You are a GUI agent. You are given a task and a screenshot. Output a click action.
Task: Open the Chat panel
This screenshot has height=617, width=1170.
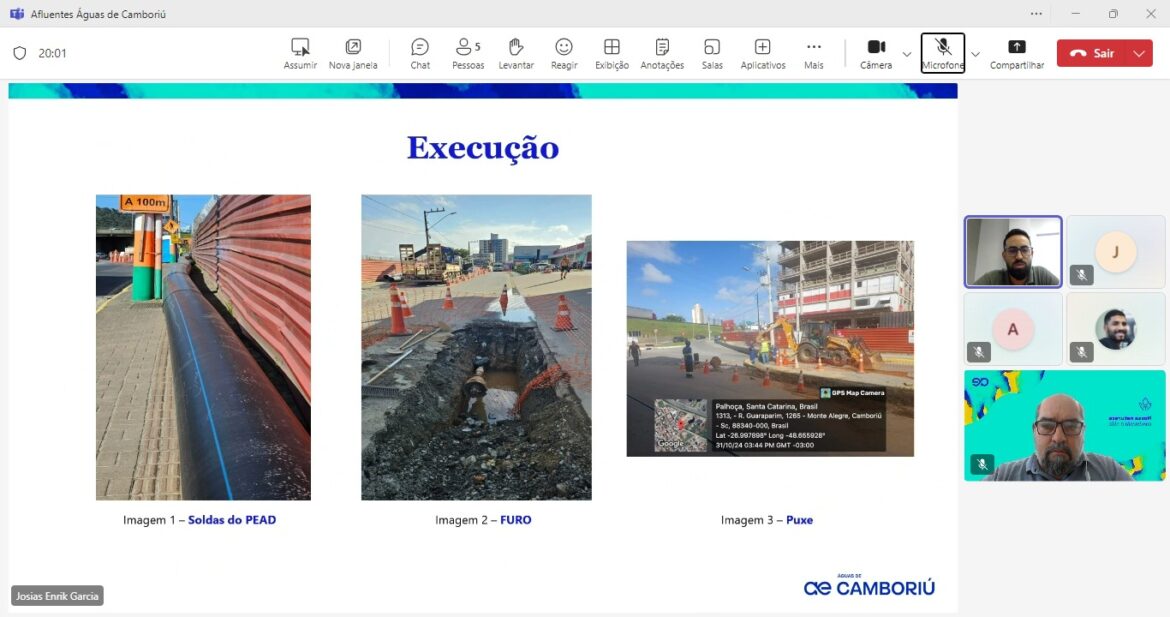[420, 53]
